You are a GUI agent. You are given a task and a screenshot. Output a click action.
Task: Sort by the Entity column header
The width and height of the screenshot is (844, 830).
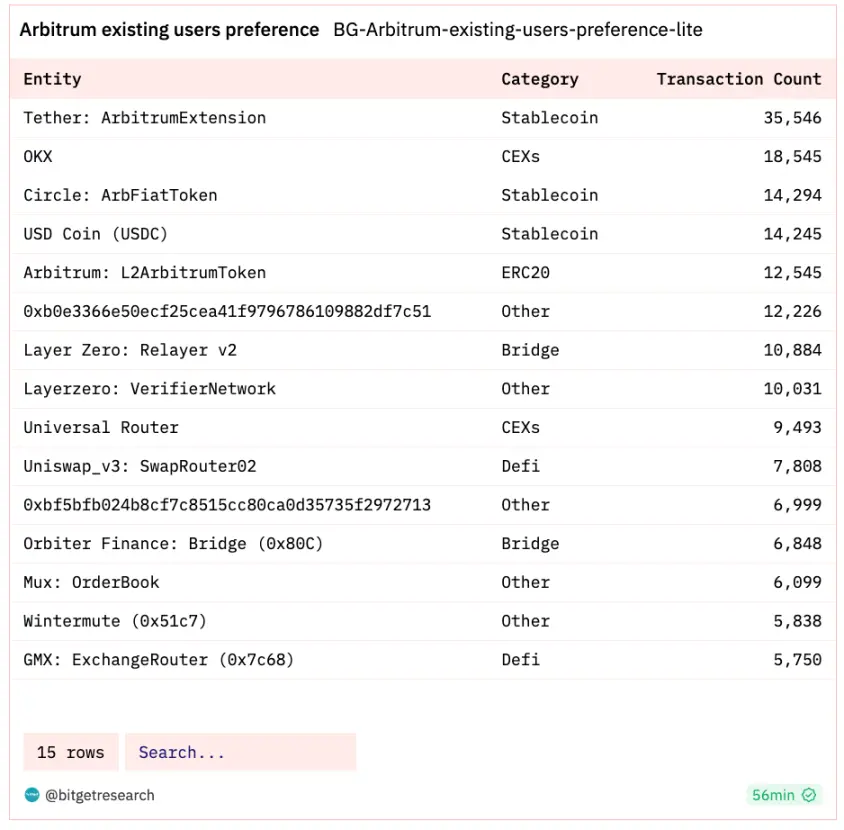pos(52,79)
